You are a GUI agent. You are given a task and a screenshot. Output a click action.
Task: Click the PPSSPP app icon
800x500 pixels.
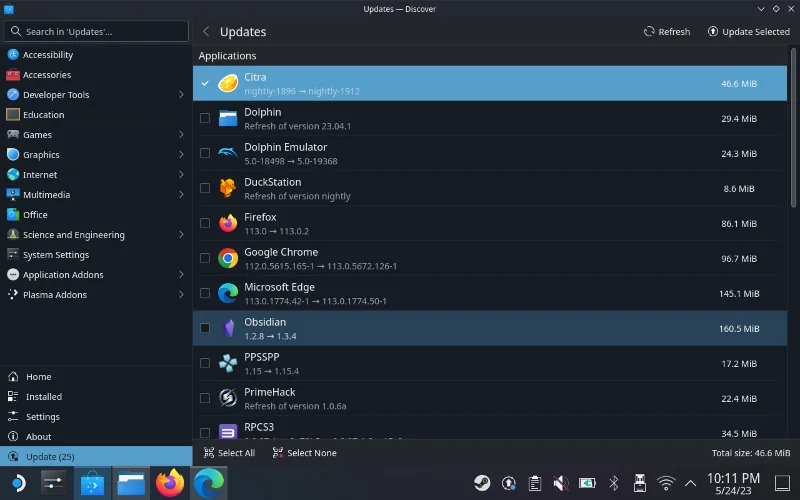pos(228,363)
